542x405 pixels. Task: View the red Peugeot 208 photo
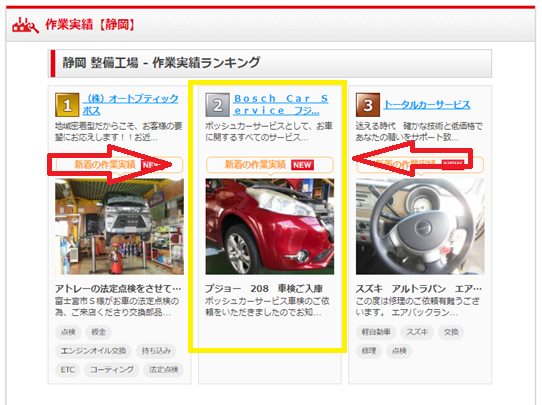pyautogui.click(x=270, y=226)
